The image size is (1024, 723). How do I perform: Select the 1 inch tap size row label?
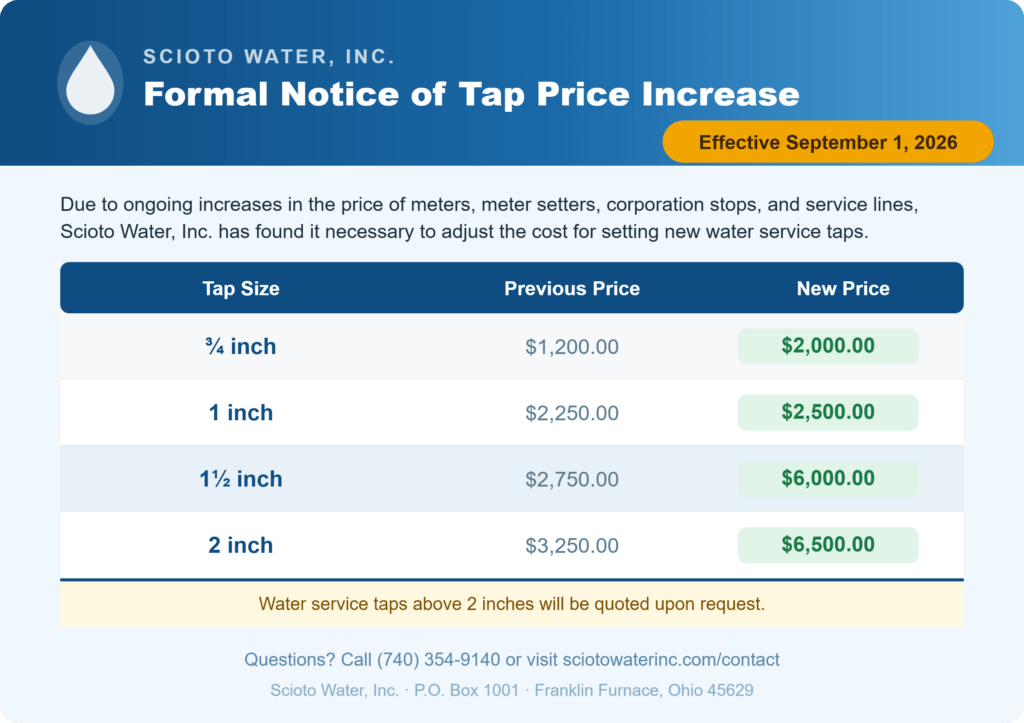[241, 413]
